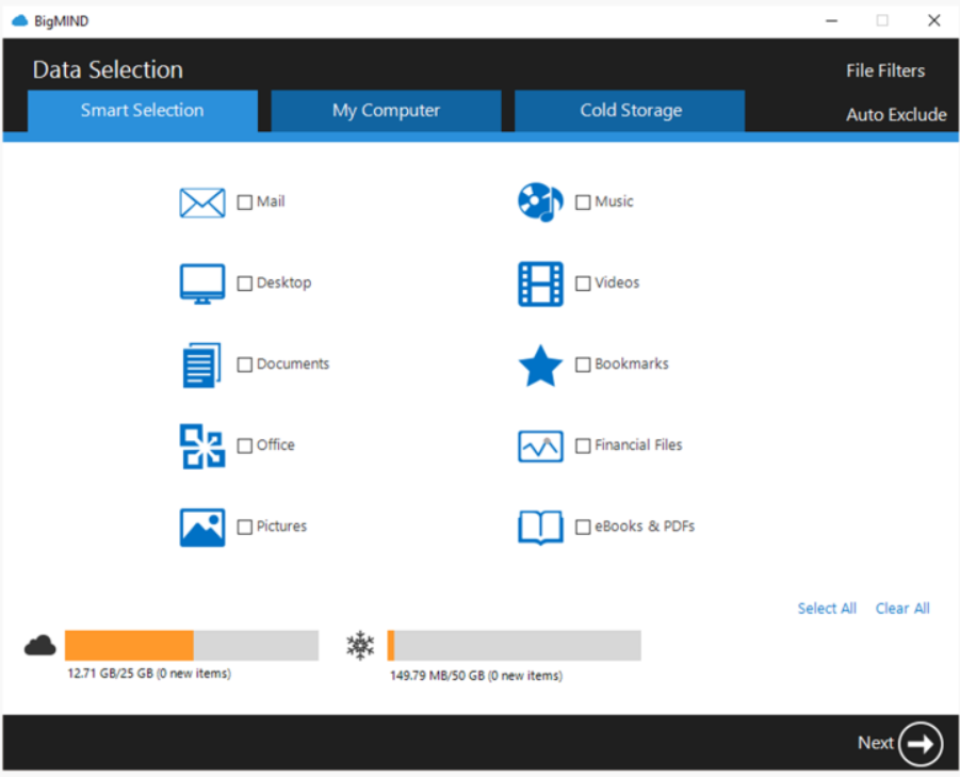Viewport: 960px width, 777px height.
Task: Click the Office apps icon
Action: pos(202,445)
